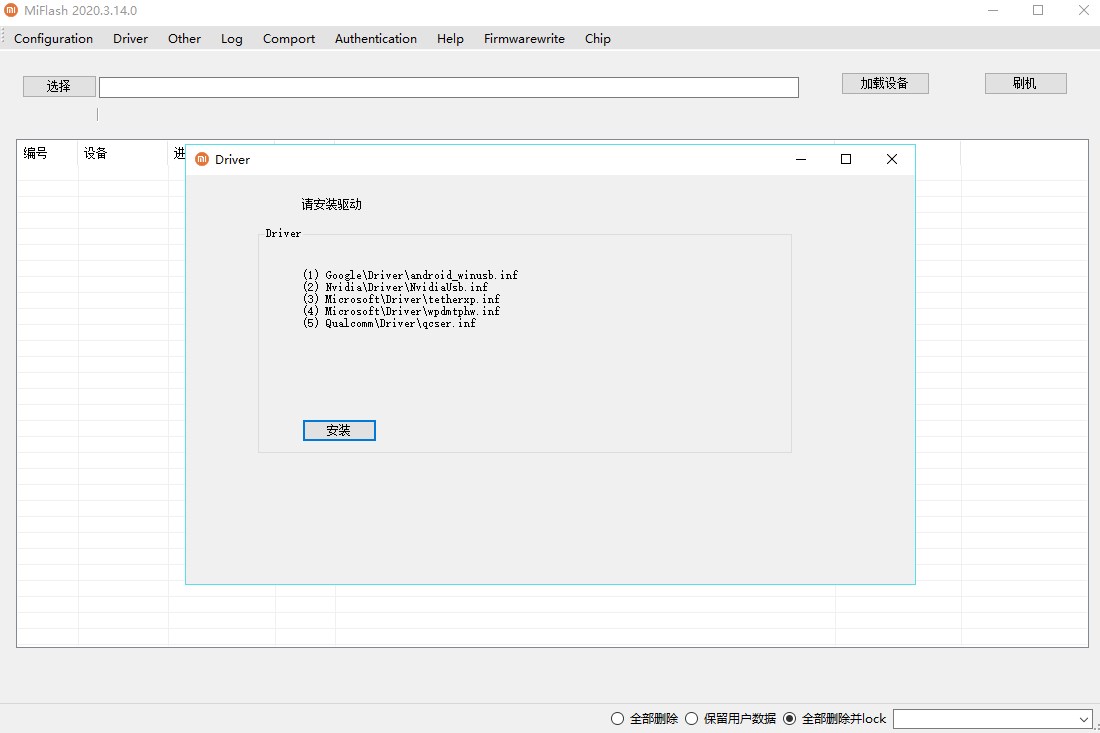
Task: Maximize the Driver dialog window
Action: click(845, 159)
